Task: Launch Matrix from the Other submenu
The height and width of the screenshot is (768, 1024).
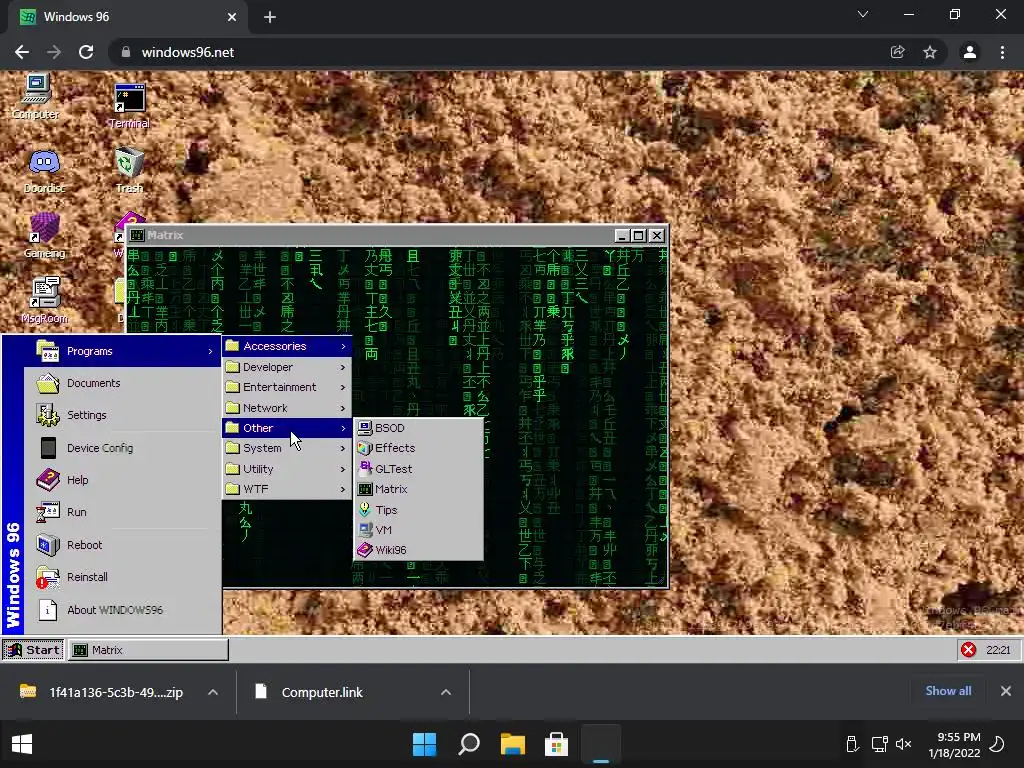Action: 418,489
